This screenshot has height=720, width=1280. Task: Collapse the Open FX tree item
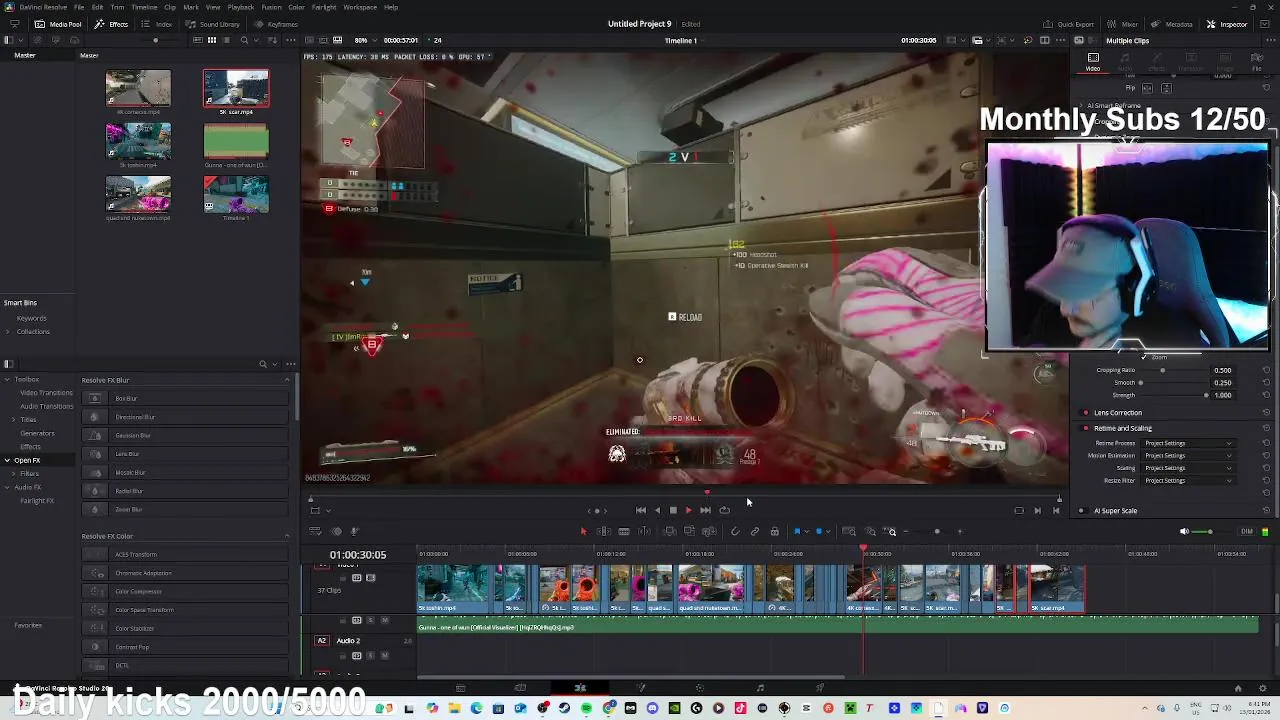point(7,460)
